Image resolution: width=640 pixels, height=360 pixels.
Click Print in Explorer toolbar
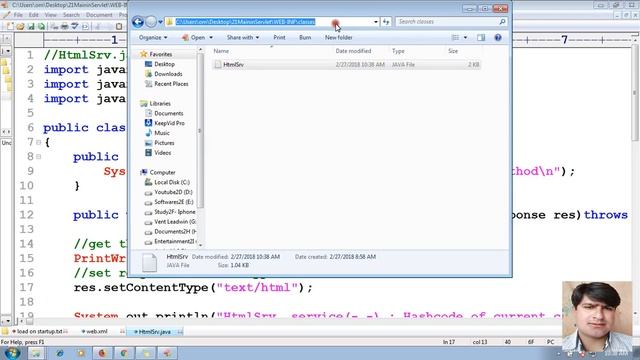(x=279, y=38)
